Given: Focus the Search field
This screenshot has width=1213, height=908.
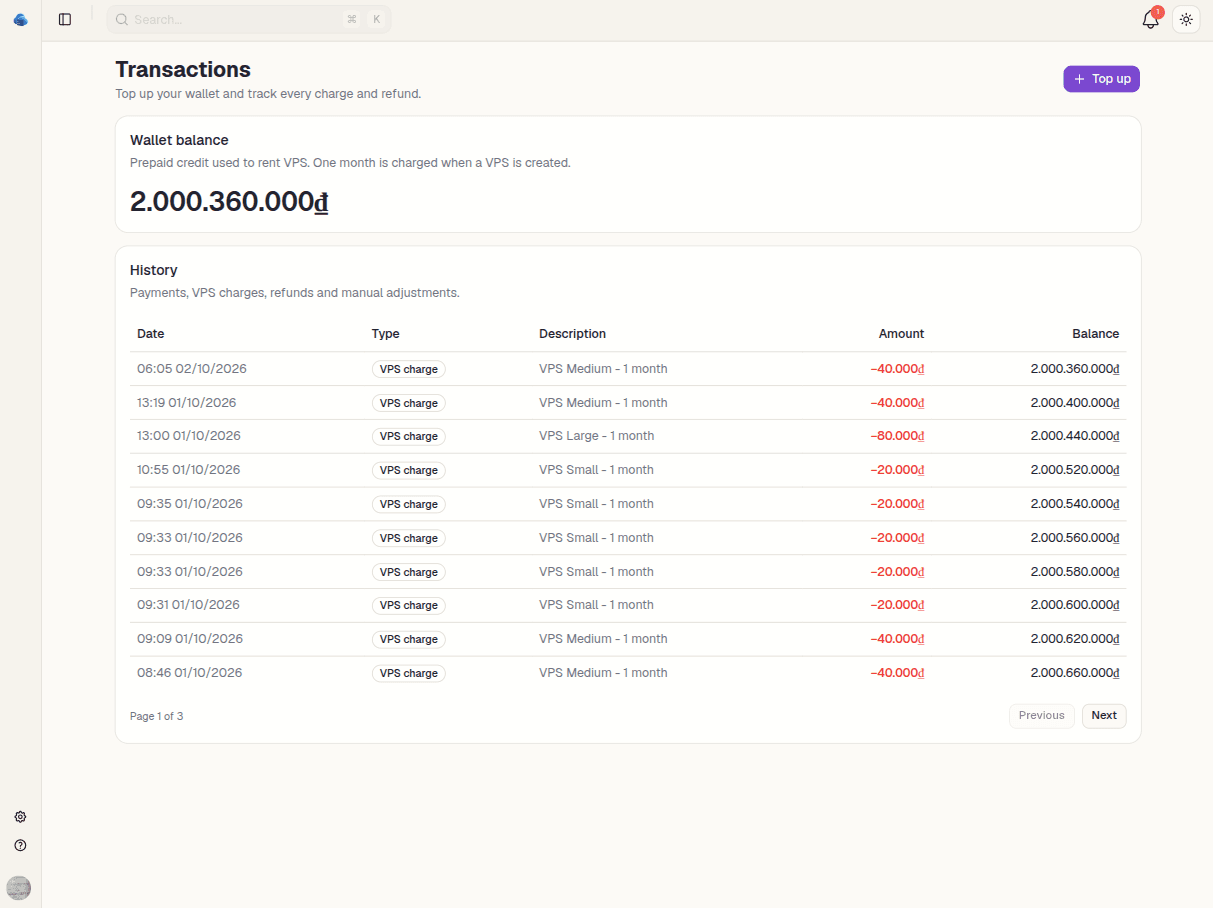Looking at the screenshot, I should tap(249, 19).
